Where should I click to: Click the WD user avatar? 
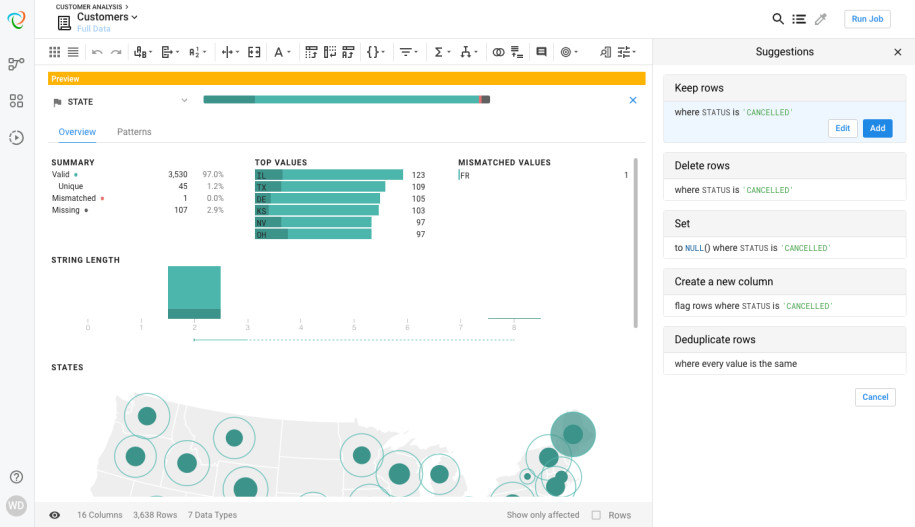[16, 505]
